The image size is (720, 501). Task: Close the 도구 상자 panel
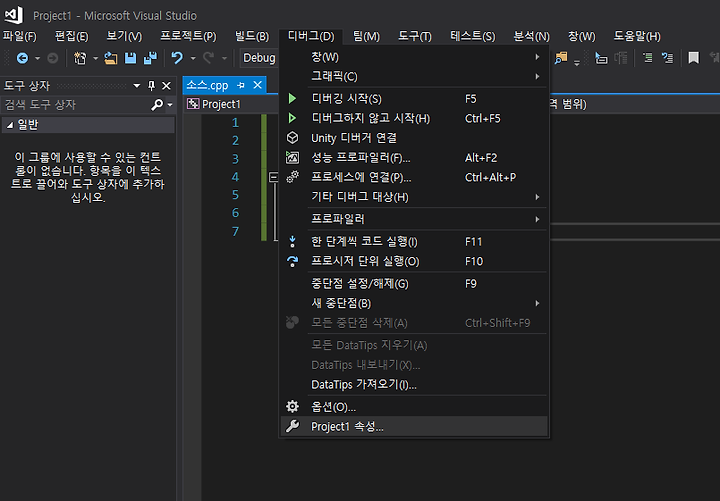167,86
